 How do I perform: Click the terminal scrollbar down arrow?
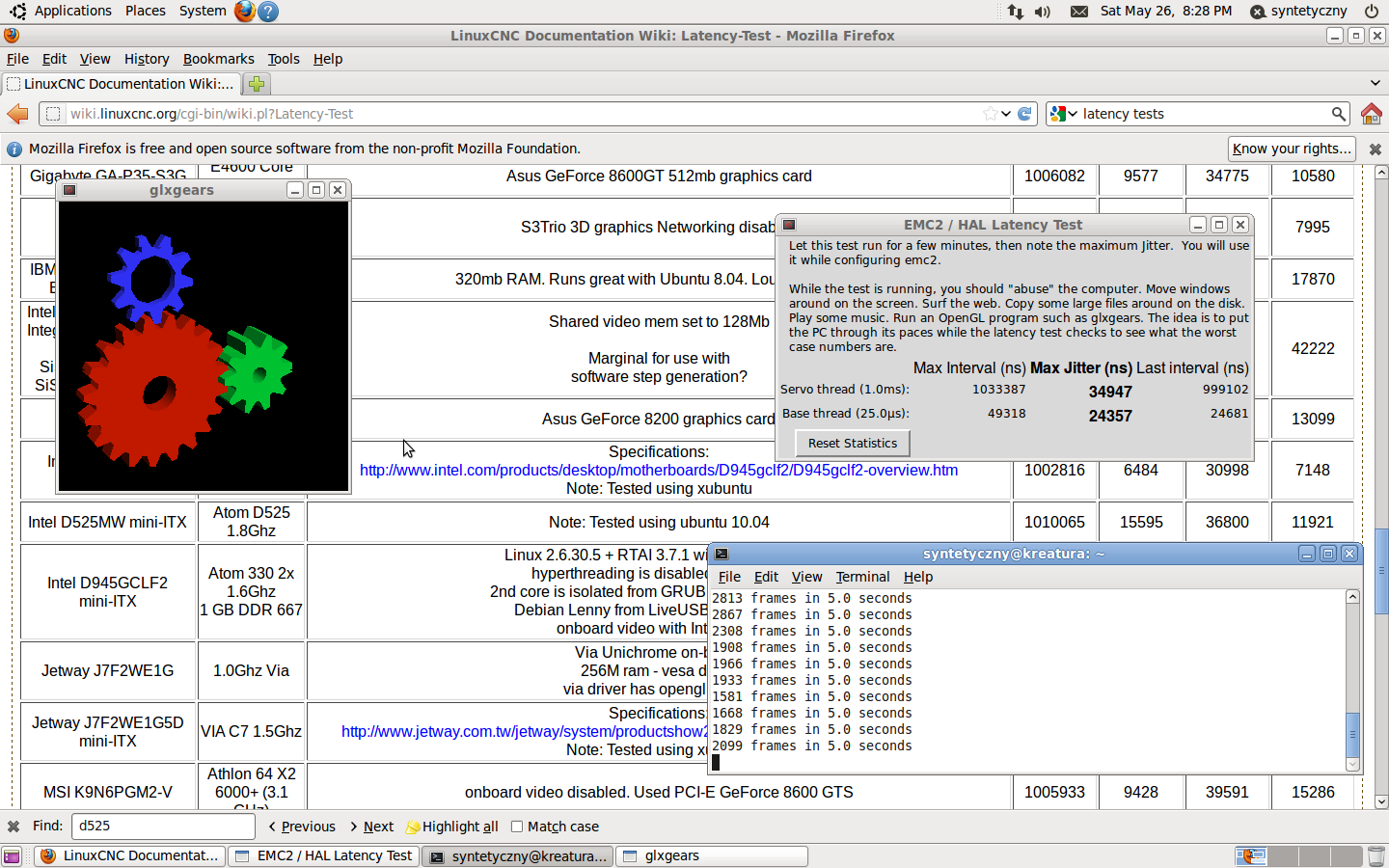click(x=1352, y=765)
